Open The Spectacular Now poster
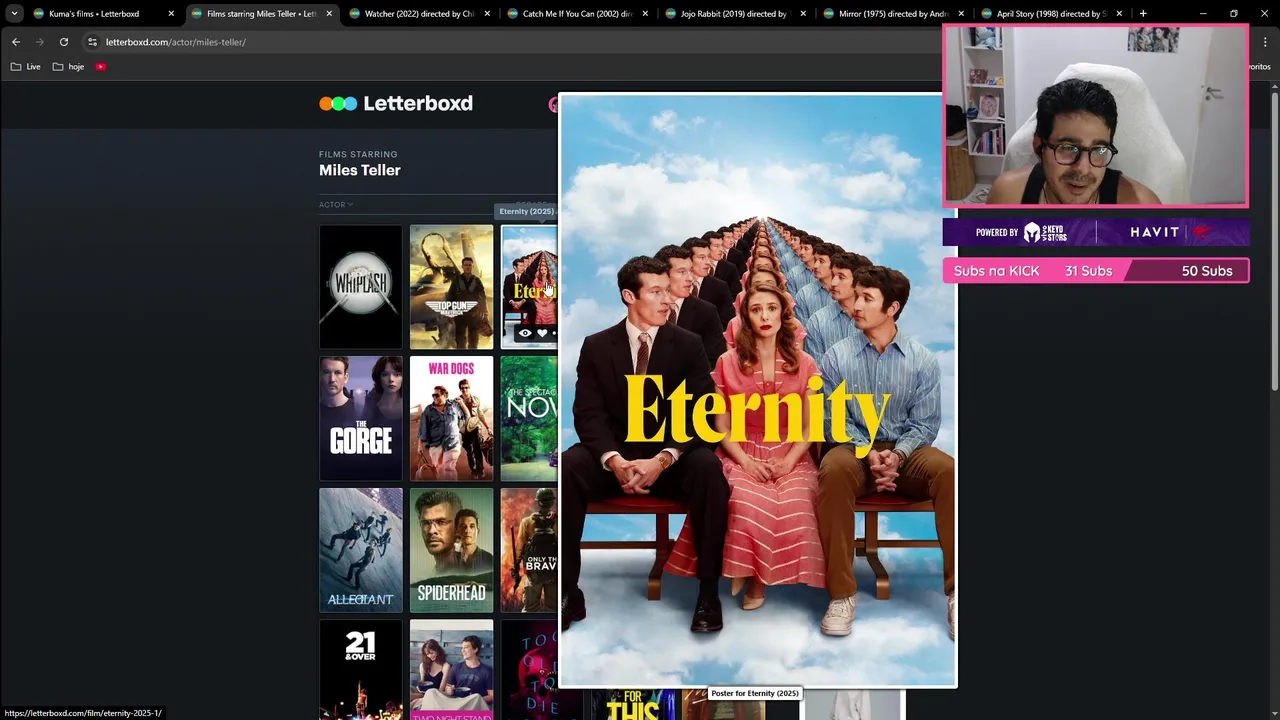Viewport: 1280px width, 720px height. tap(529, 418)
